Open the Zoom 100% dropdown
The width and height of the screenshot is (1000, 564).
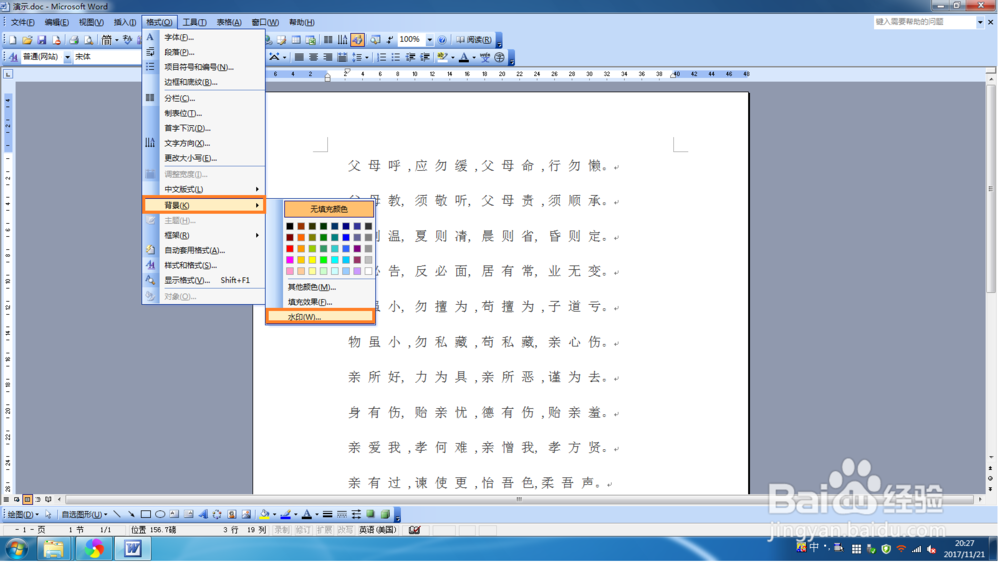(x=430, y=40)
